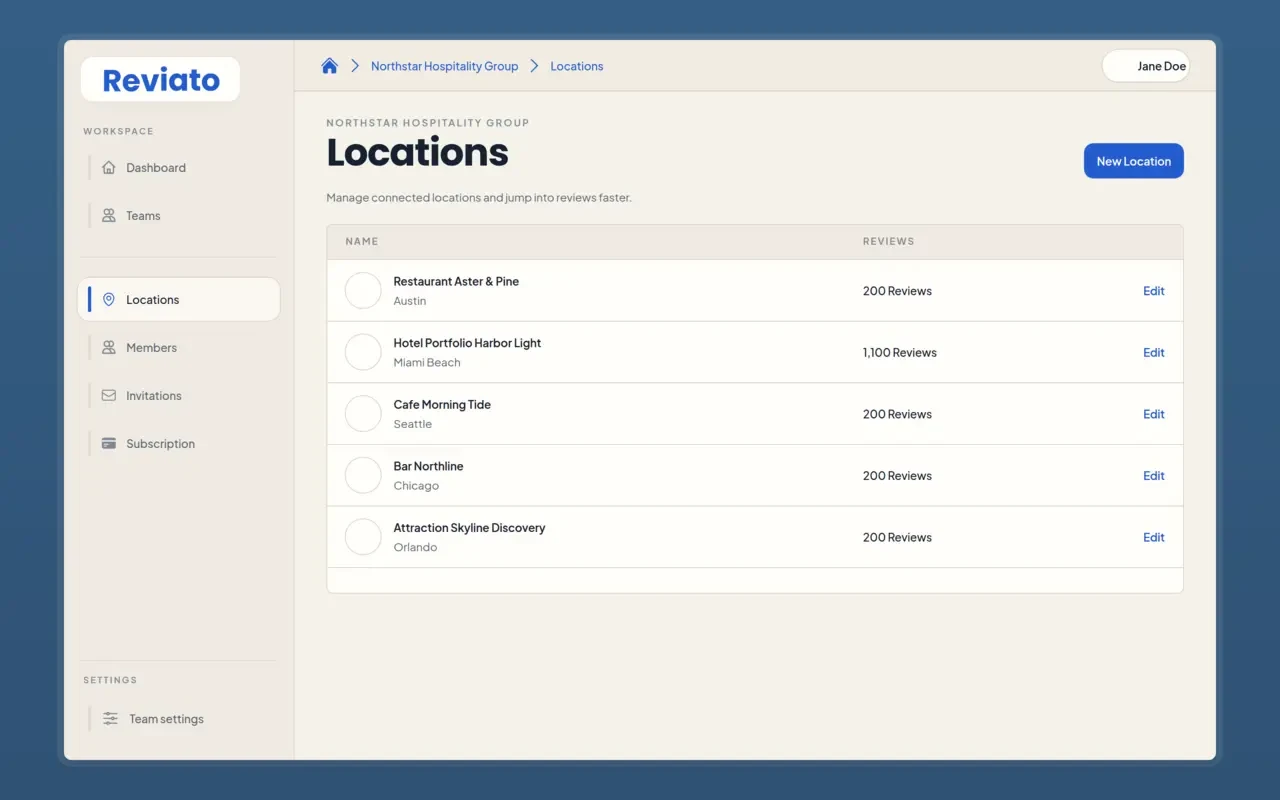Click the New Location button

(x=1133, y=161)
